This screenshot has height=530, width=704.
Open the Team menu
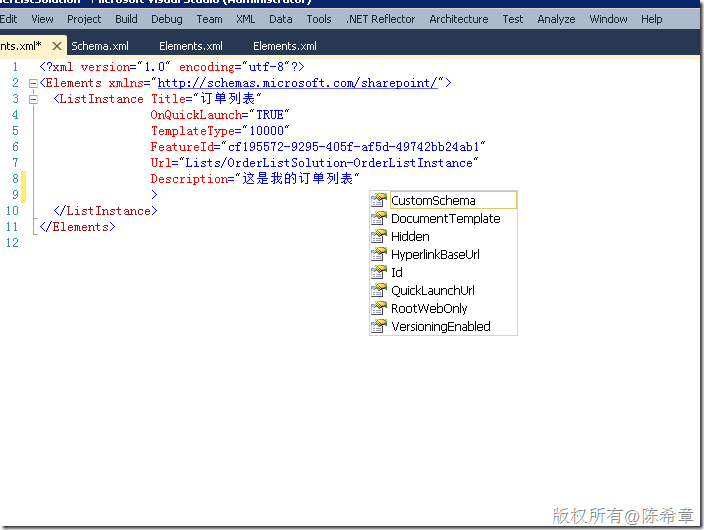coord(209,19)
